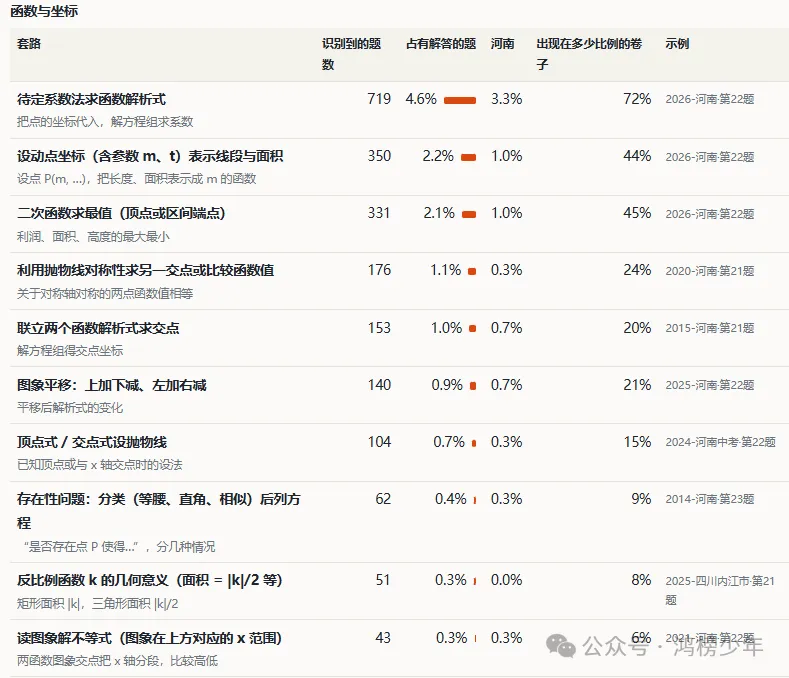Click the count value 62
The height and width of the screenshot is (678, 789).
tap(383, 499)
